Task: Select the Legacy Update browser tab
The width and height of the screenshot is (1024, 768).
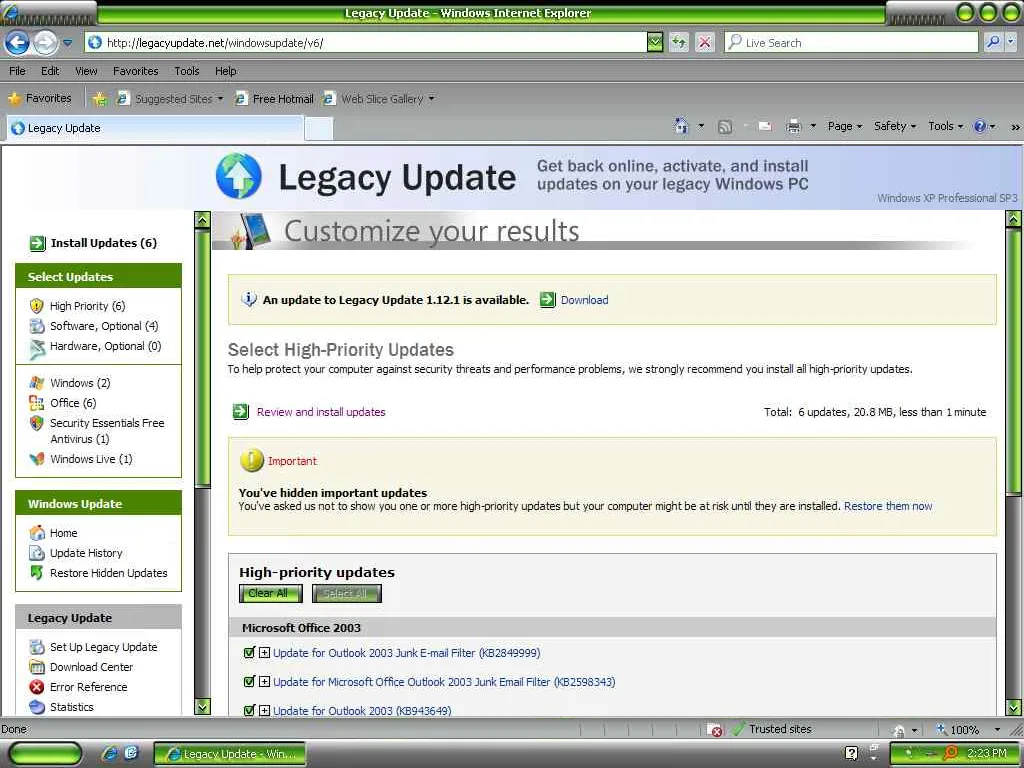Action: click(155, 128)
